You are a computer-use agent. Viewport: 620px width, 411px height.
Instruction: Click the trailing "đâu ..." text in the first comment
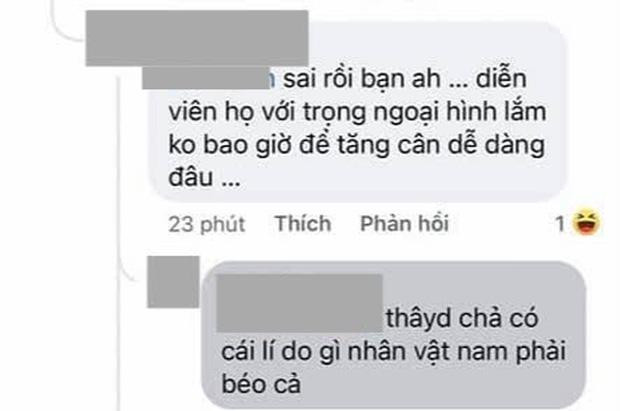click(x=204, y=177)
